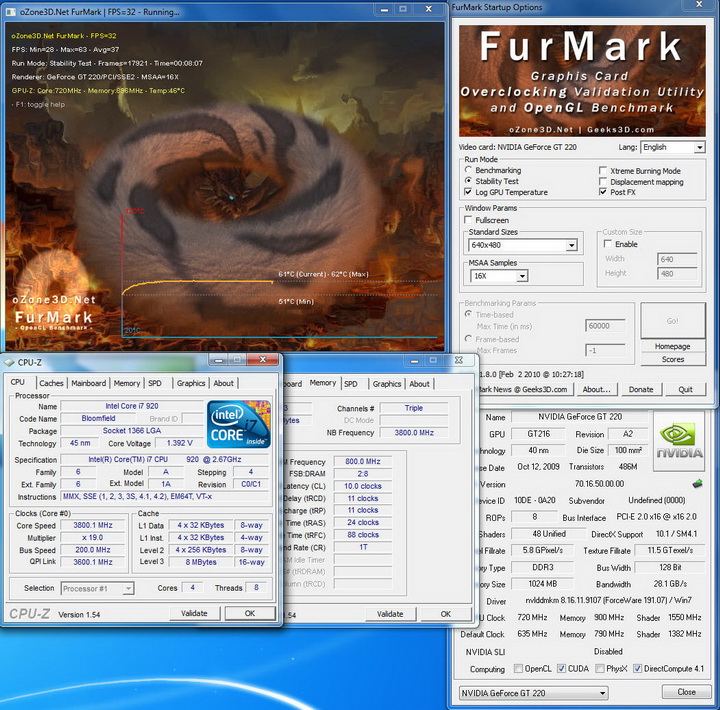Click the Core Speed 3800.1 MHz value

[93, 525]
